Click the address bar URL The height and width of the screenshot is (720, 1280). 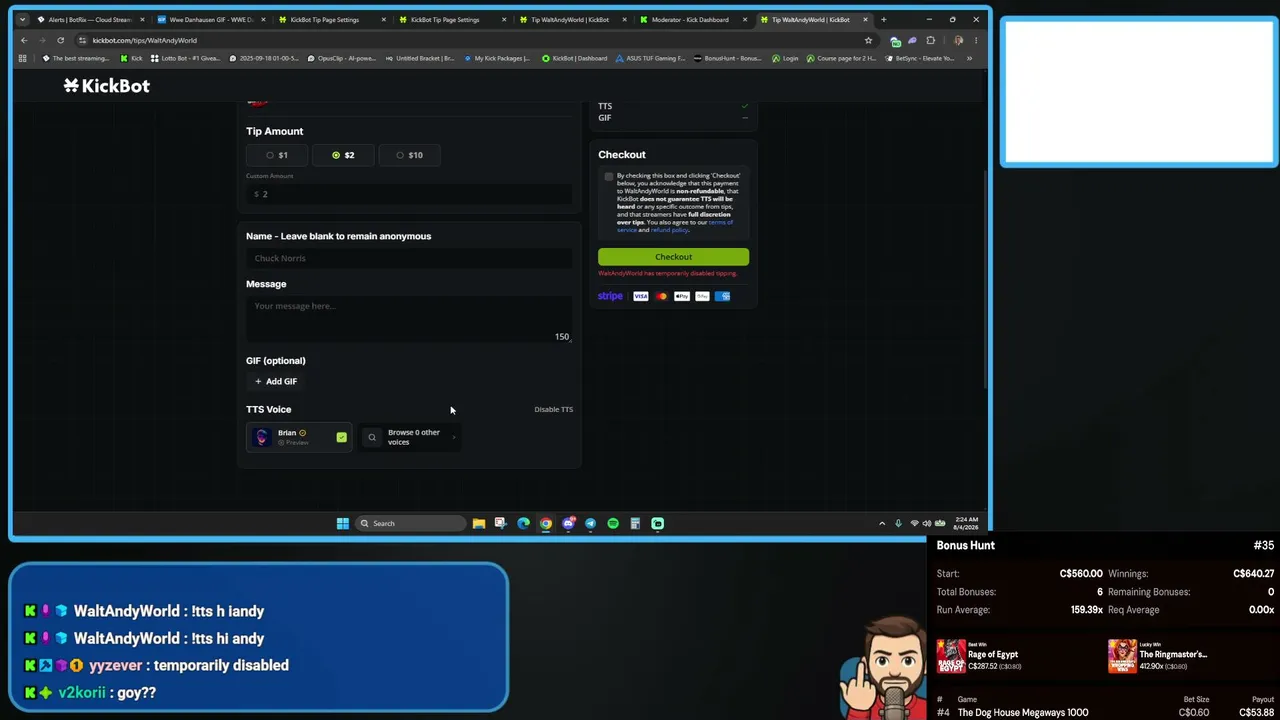tap(145, 40)
